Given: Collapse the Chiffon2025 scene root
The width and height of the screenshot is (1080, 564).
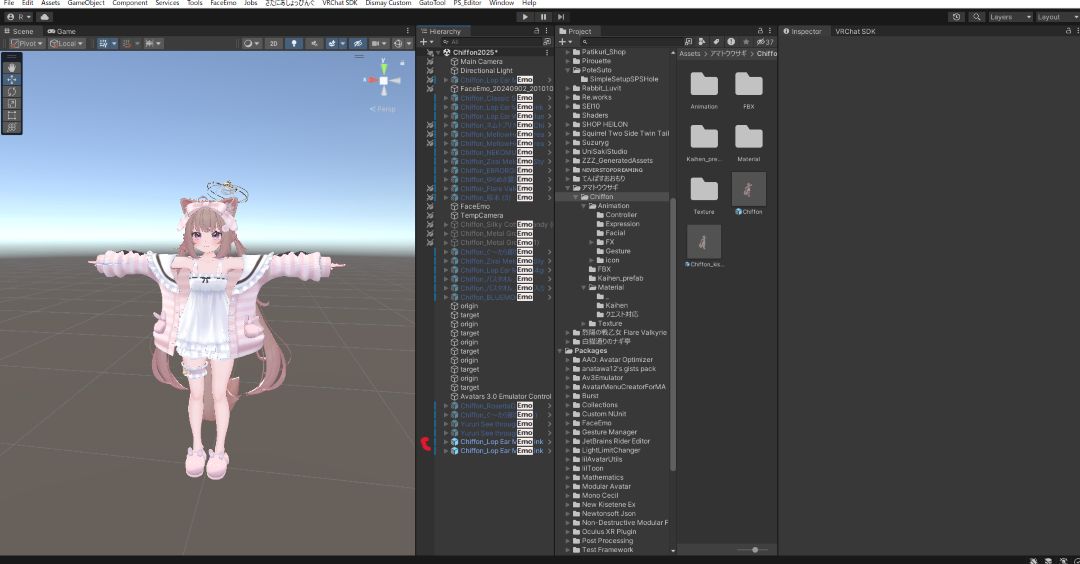Looking at the screenshot, I should coord(438,52).
